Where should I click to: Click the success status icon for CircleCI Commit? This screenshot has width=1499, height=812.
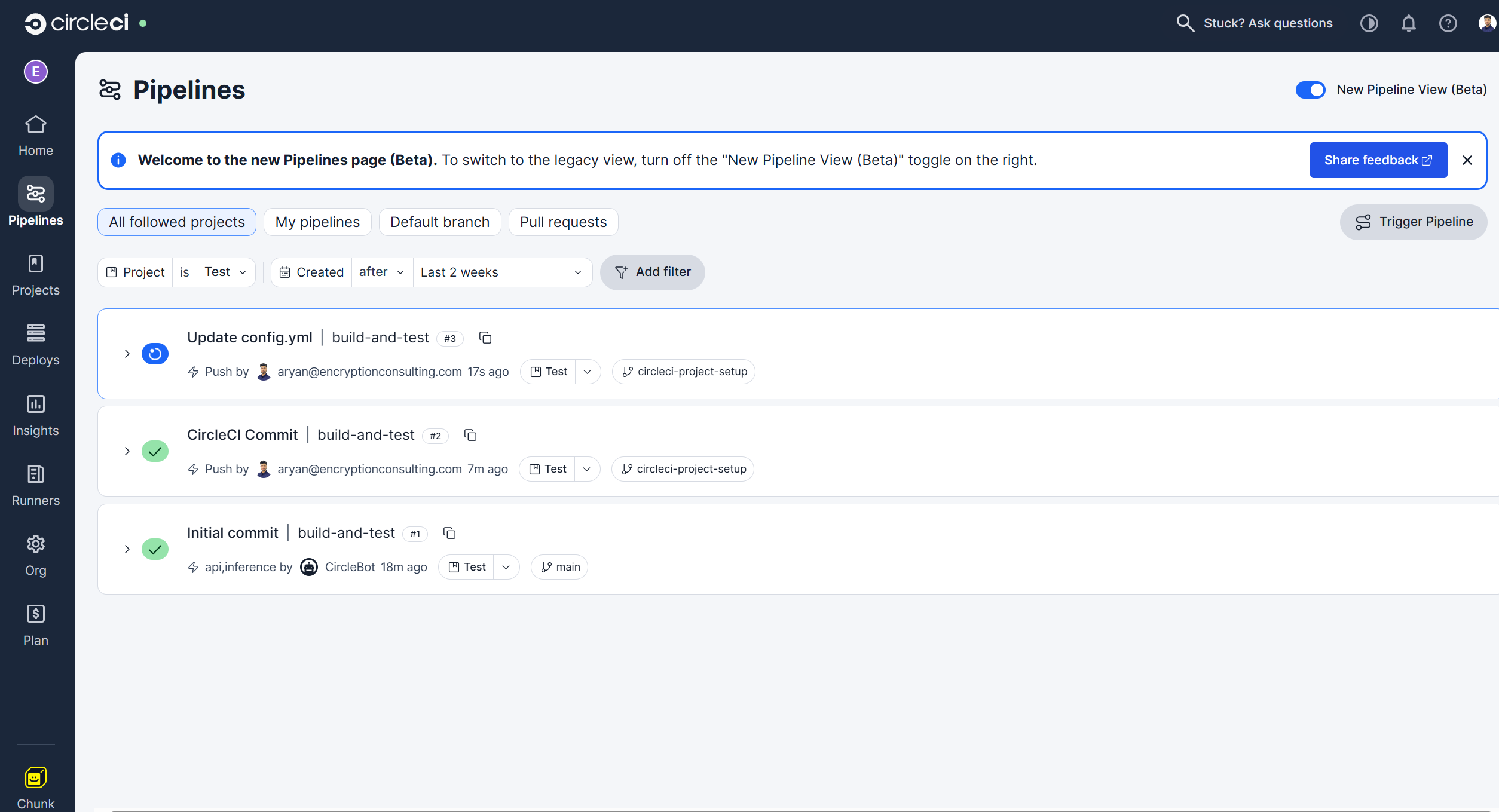tap(155, 451)
